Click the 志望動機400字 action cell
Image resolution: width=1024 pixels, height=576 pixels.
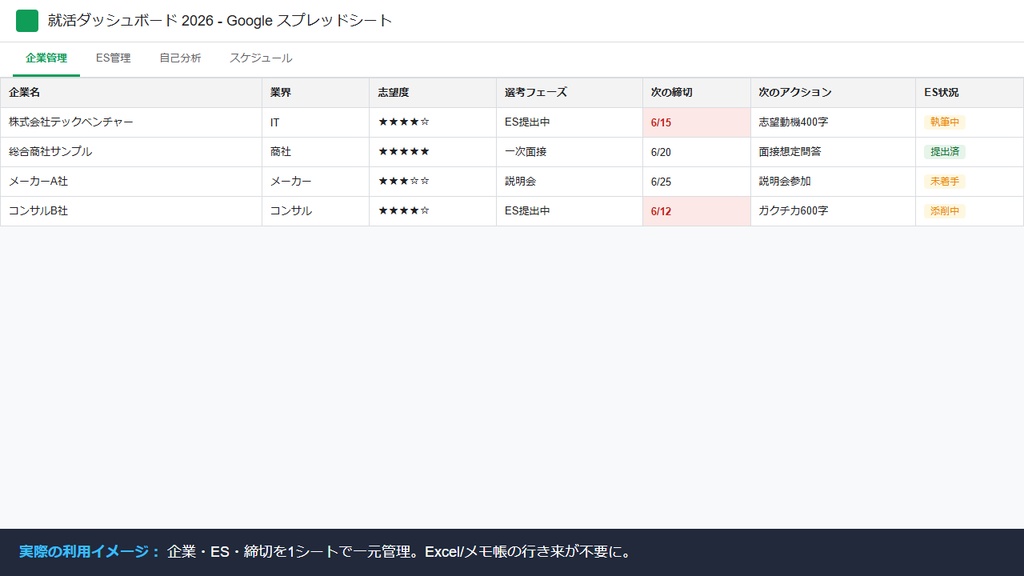(x=833, y=122)
